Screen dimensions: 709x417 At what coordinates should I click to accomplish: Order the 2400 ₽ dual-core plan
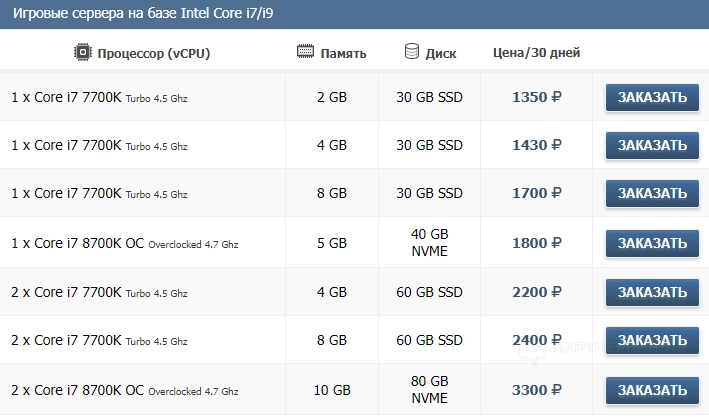point(652,340)
